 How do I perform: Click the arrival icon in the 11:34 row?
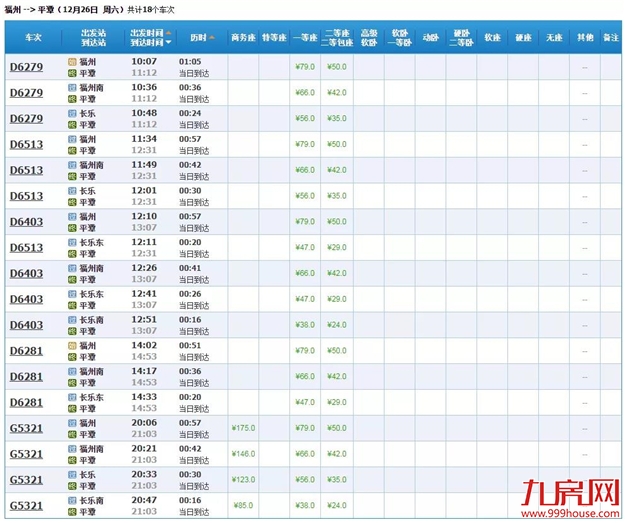pyautogui.click(x=72, y=150)
